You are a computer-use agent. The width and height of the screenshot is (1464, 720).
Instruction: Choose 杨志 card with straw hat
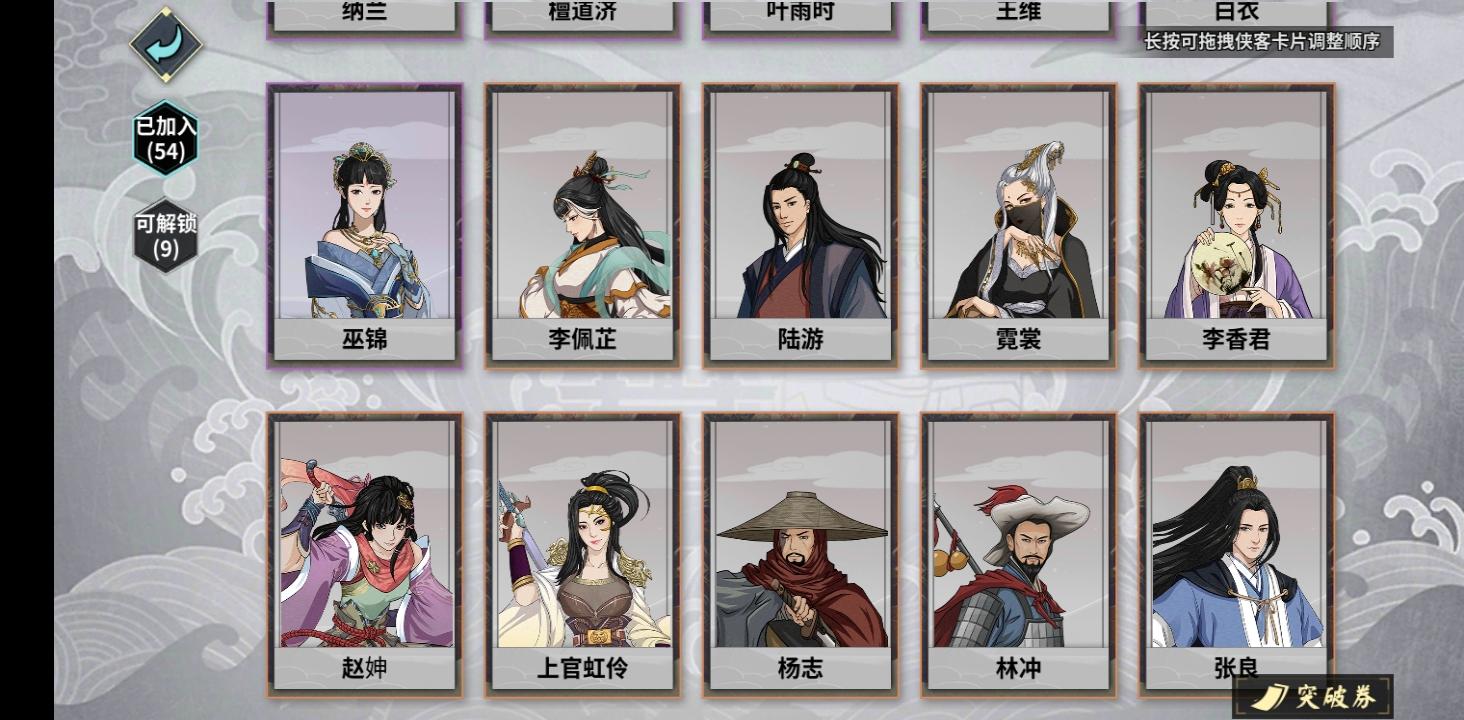point(800,555)
